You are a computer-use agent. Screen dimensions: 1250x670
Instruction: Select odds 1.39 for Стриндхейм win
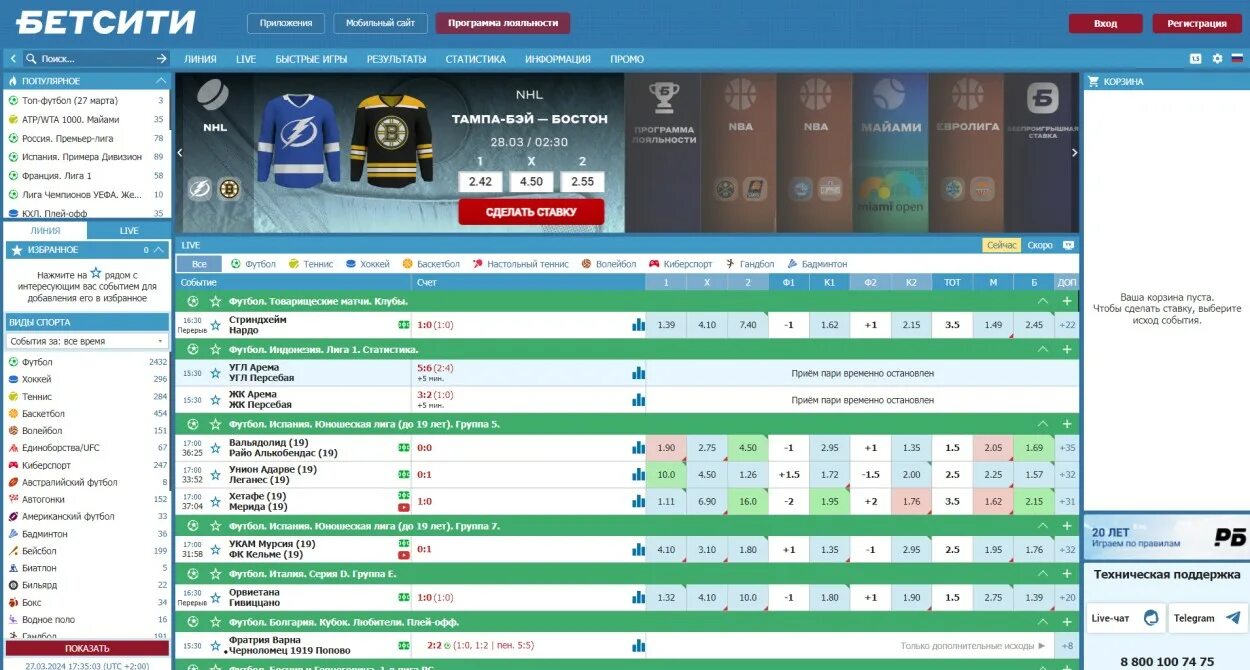point(666,325)
